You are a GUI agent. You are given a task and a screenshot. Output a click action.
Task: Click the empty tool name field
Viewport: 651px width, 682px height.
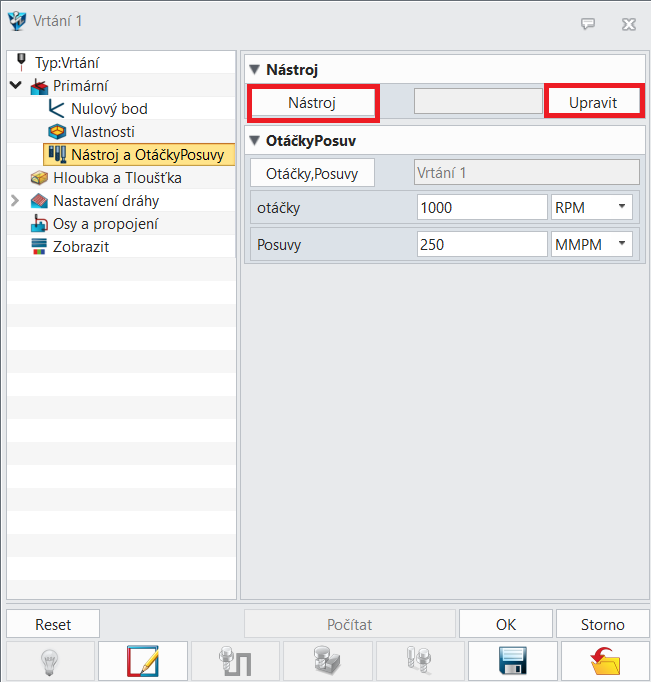click(x=478, y=101)
